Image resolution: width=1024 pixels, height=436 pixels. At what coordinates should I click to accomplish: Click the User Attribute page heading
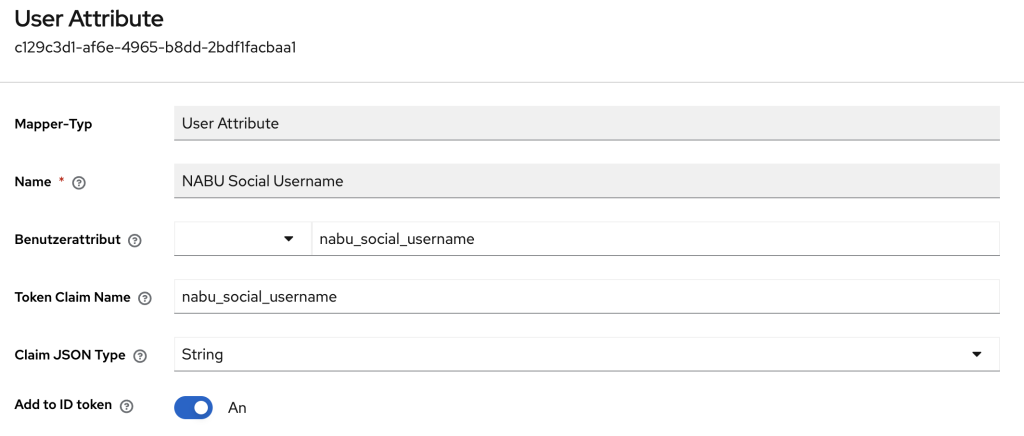[89, 18]
